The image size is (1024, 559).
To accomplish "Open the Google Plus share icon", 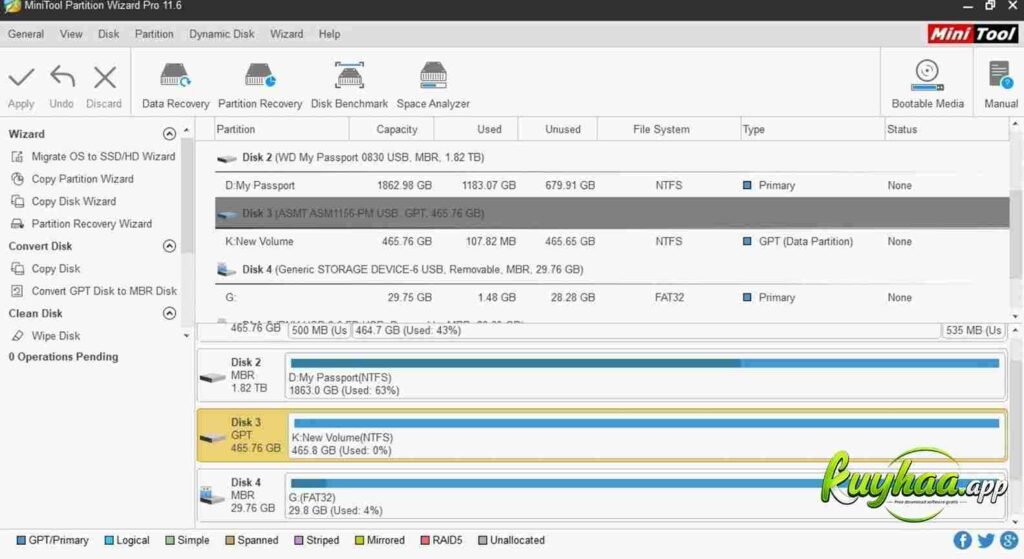I will click(1009, 540).
